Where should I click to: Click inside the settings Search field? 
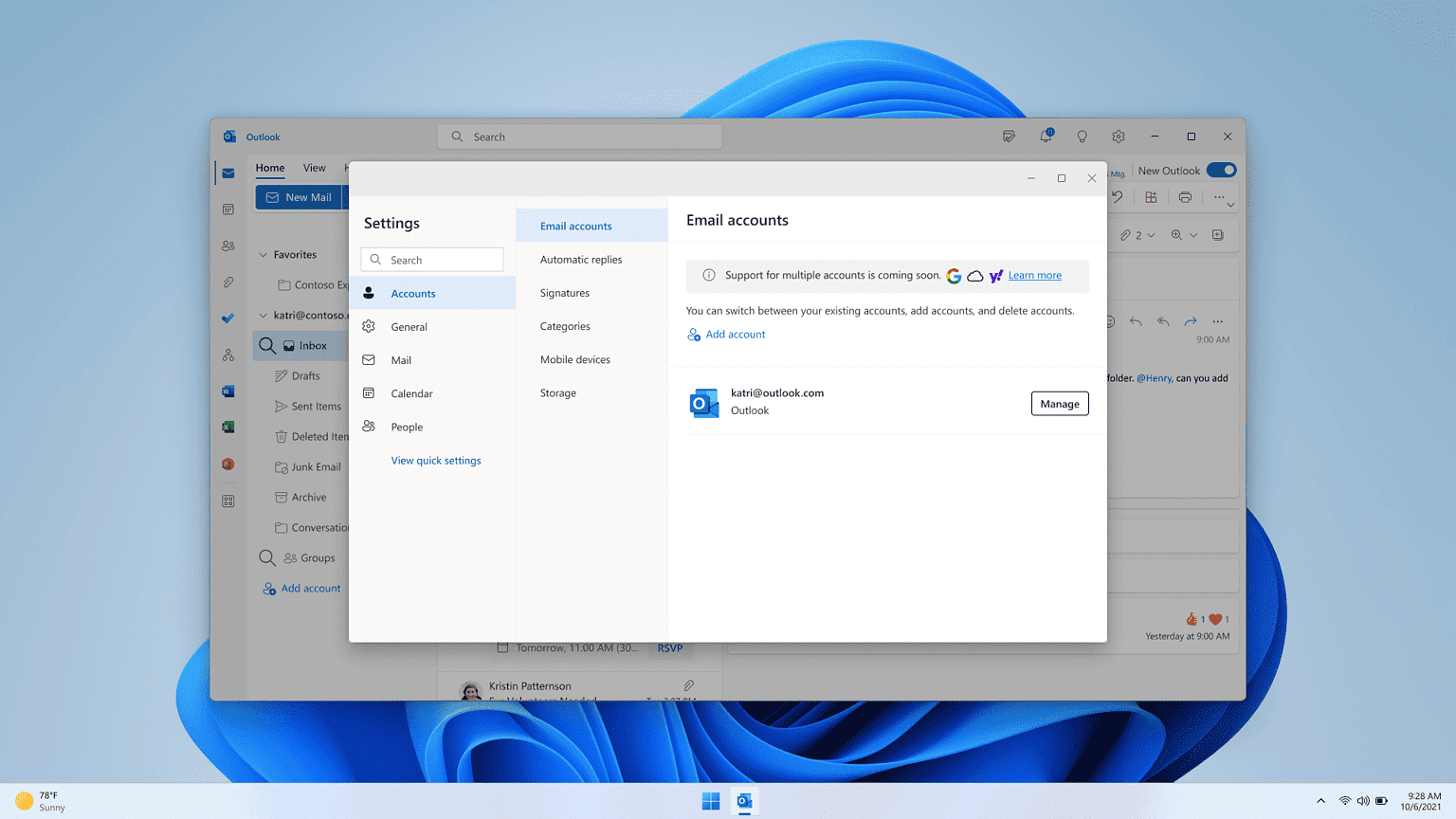(431, 259)
